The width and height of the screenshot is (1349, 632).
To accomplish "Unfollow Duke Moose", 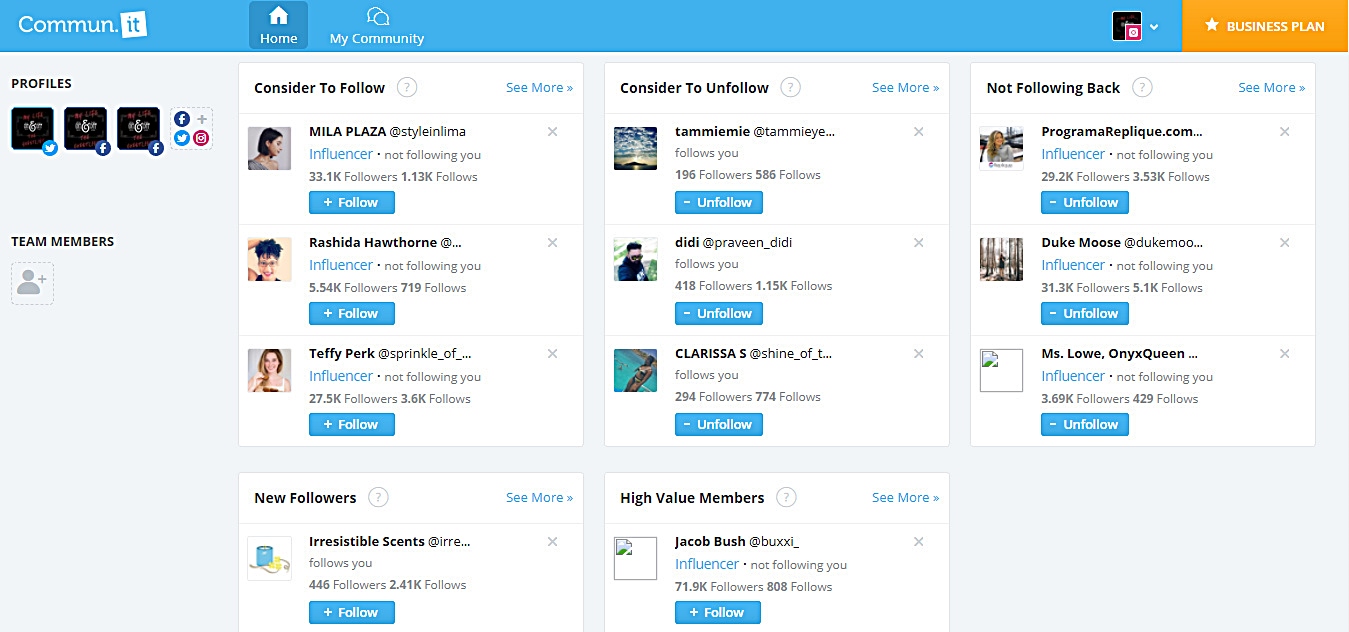I will coord(1084,313).
